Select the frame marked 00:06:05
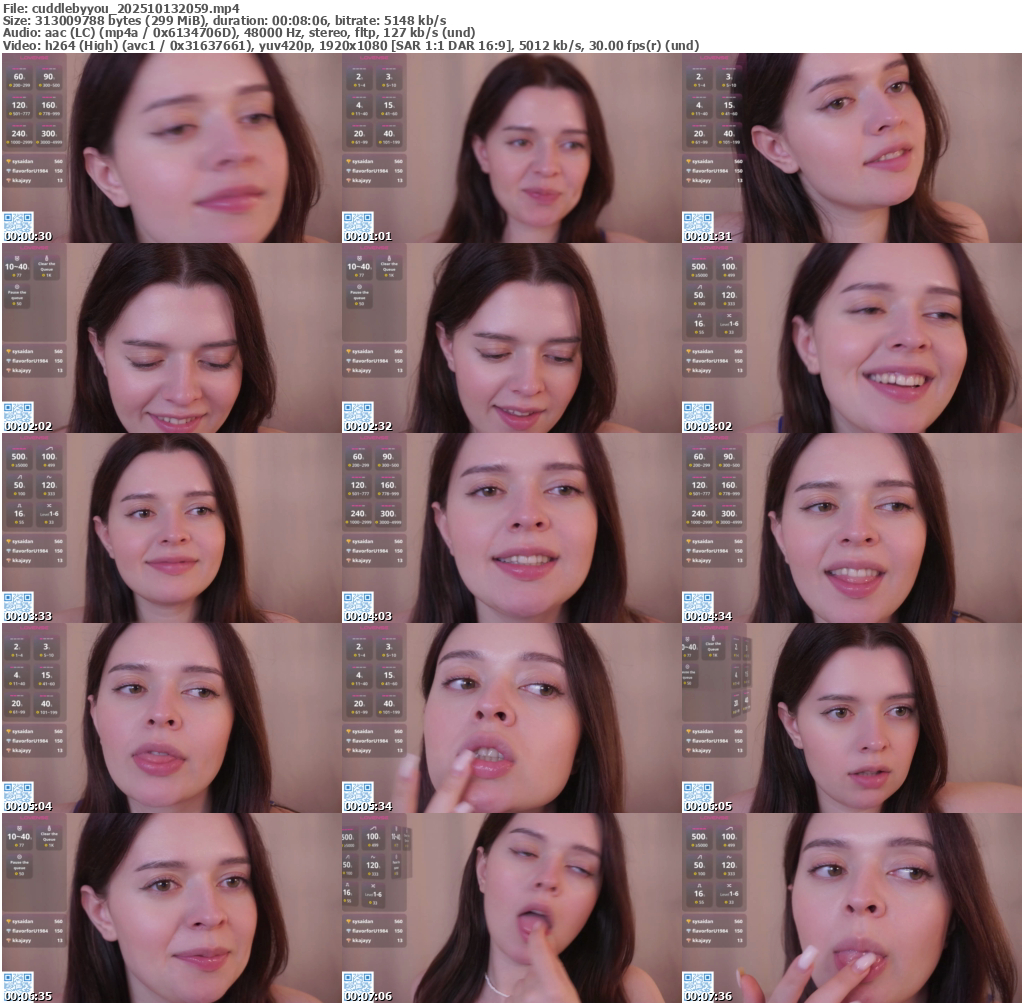 [x=852, y=718]
